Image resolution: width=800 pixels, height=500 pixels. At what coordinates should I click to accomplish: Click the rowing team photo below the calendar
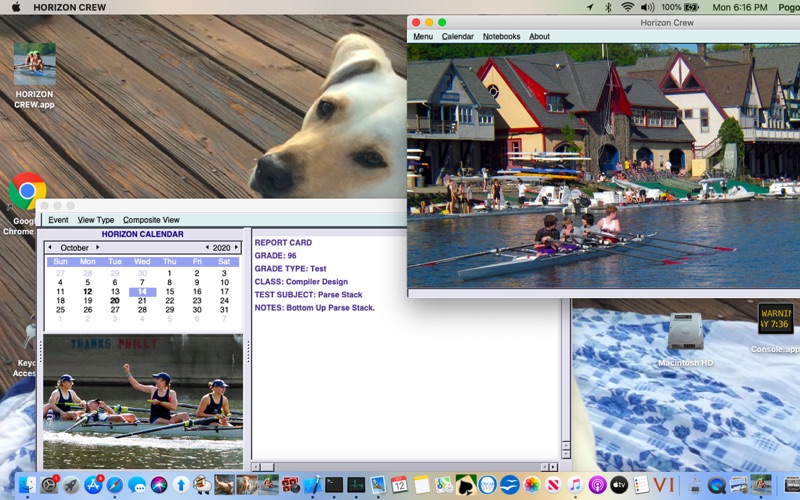click(143, 388)
